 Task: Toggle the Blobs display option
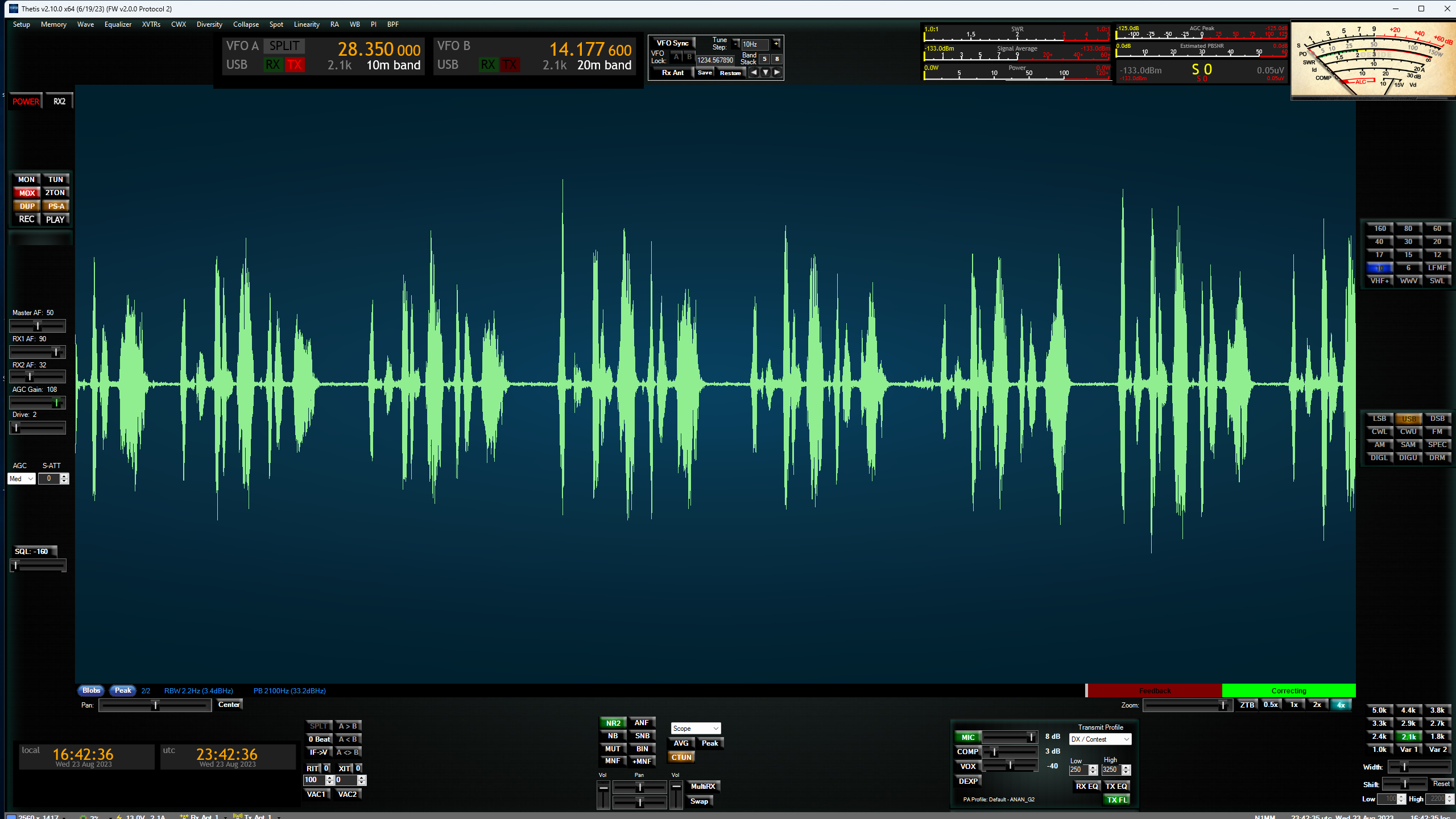pos(91,690)
